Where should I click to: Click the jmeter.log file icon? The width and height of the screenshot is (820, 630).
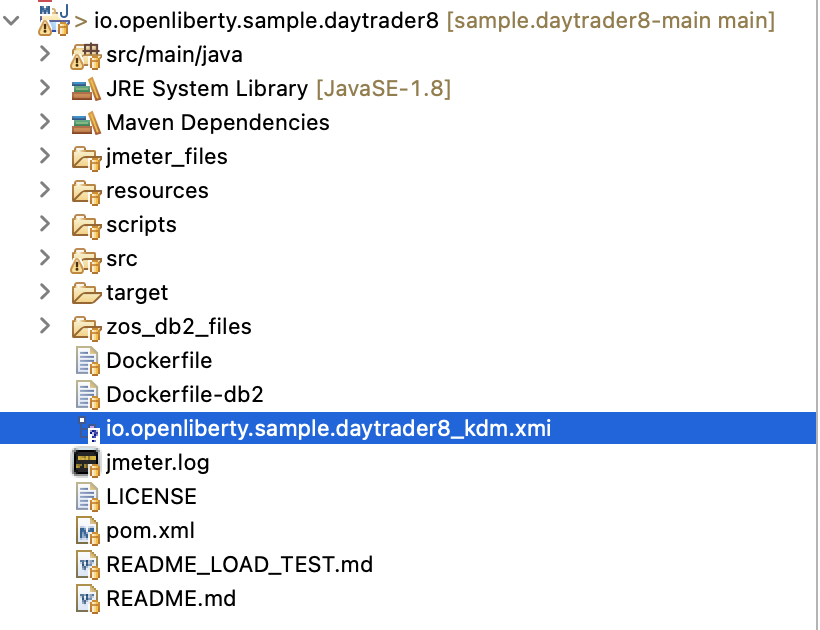(x=86, y=463)
